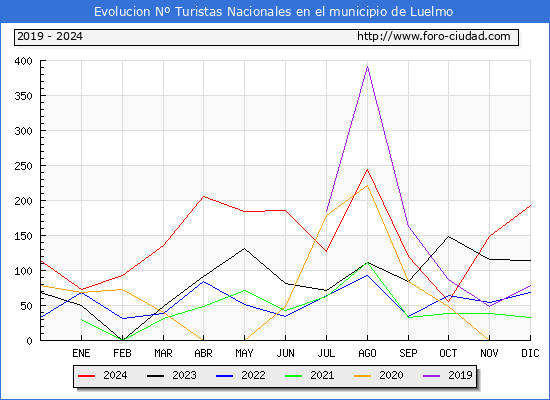Click the 250 value on y-axis

24,166
